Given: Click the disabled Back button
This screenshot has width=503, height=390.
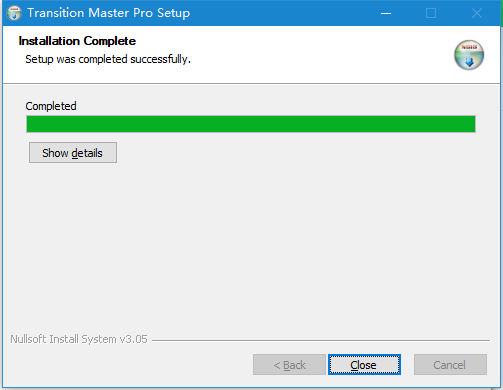Looking at the screenshot, I should click(x=289, y=365).
